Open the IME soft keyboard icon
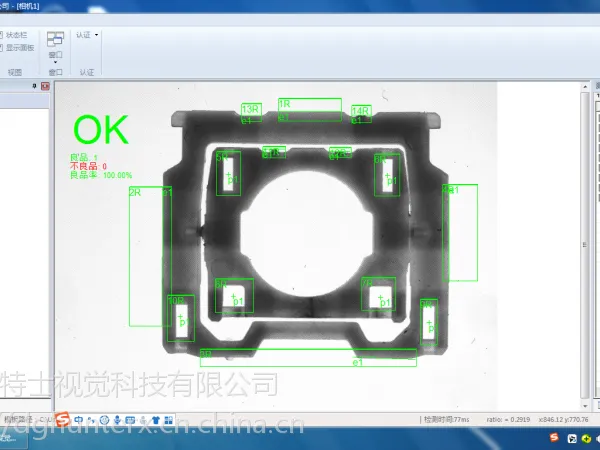Viewport: 600px width, 450px height. tap(130, 420)
